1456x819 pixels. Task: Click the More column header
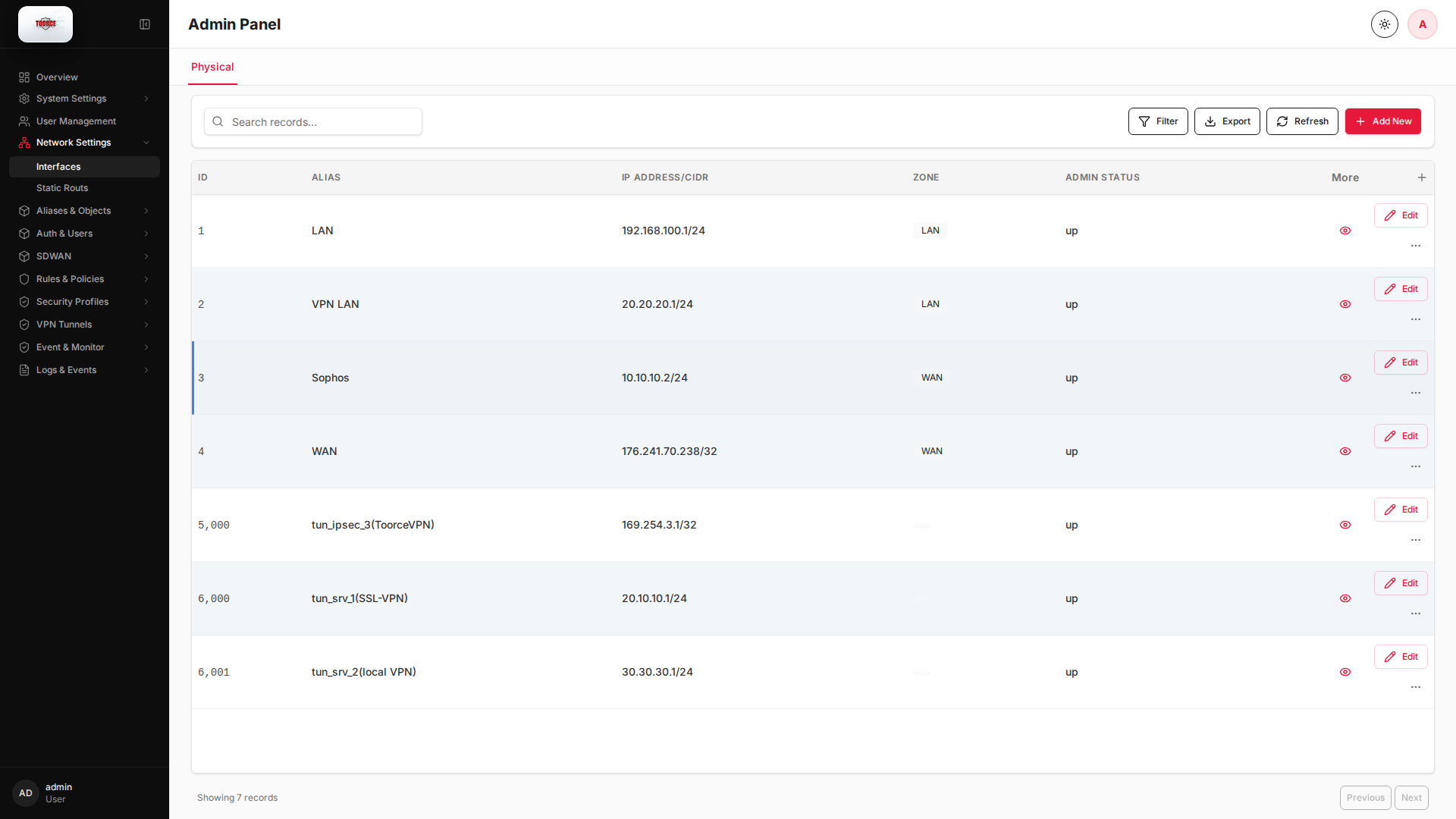1345,177
